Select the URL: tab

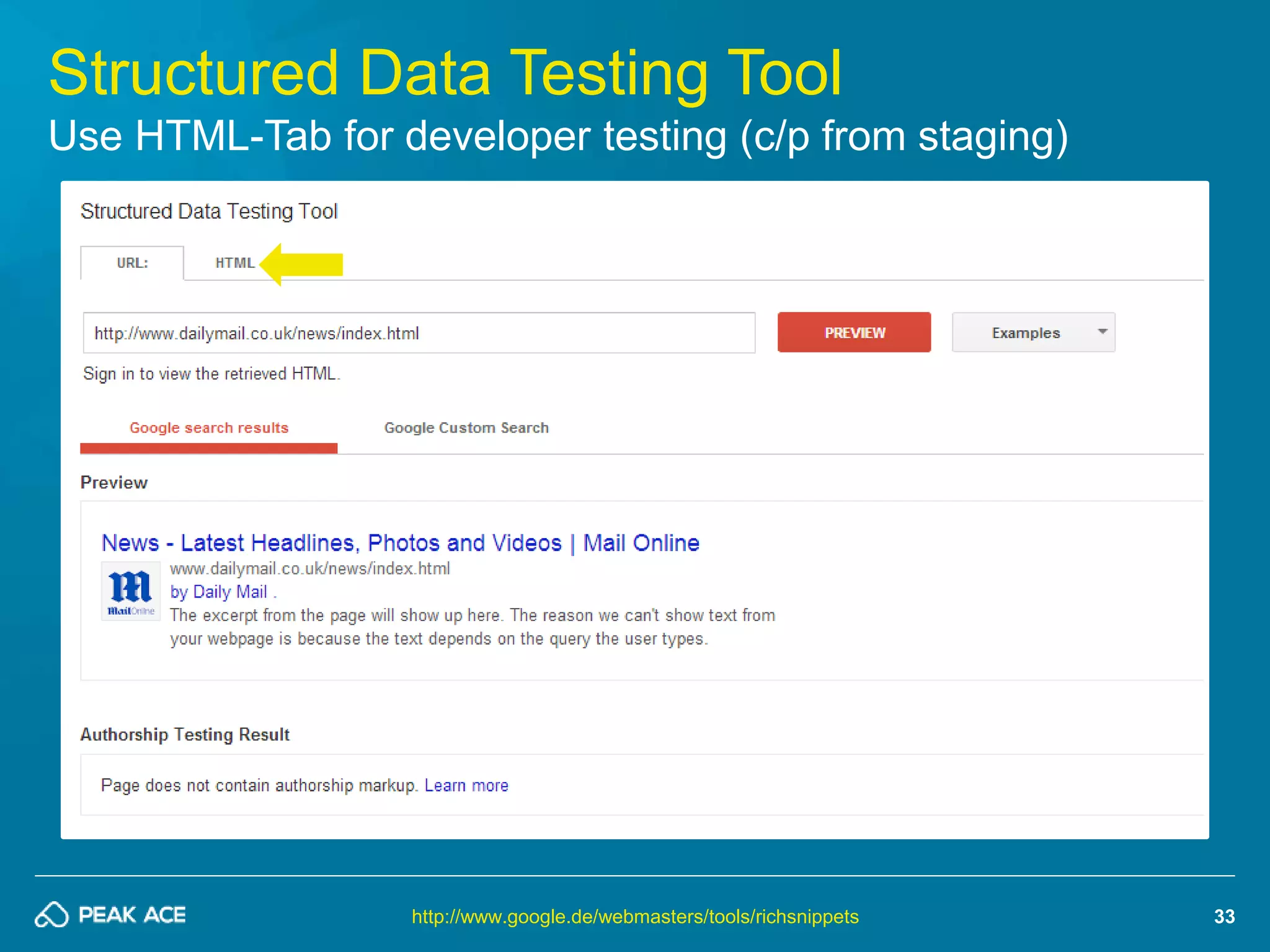point(132,263)
